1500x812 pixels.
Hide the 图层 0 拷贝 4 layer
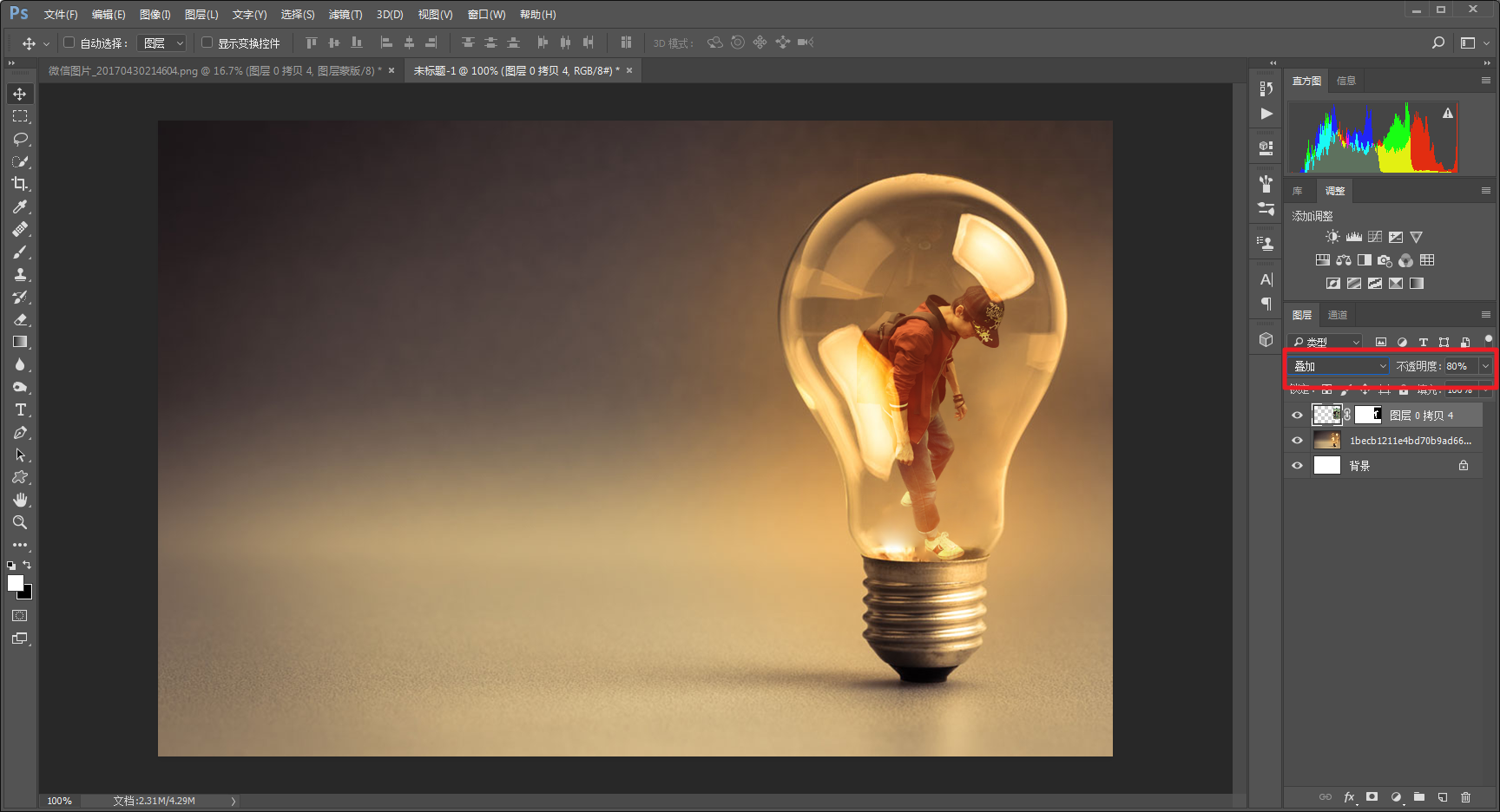coord(1298,416)
